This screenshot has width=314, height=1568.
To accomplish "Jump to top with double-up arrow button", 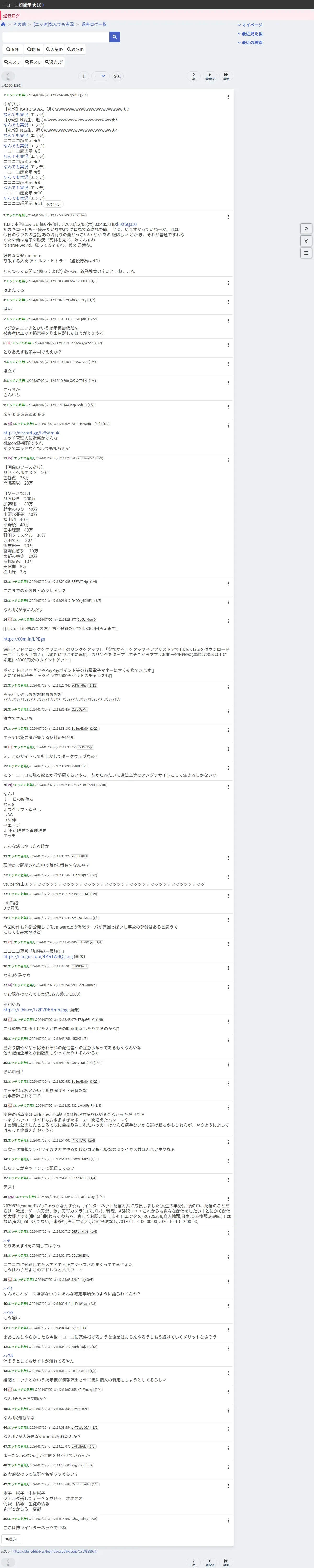I will 306,229.
